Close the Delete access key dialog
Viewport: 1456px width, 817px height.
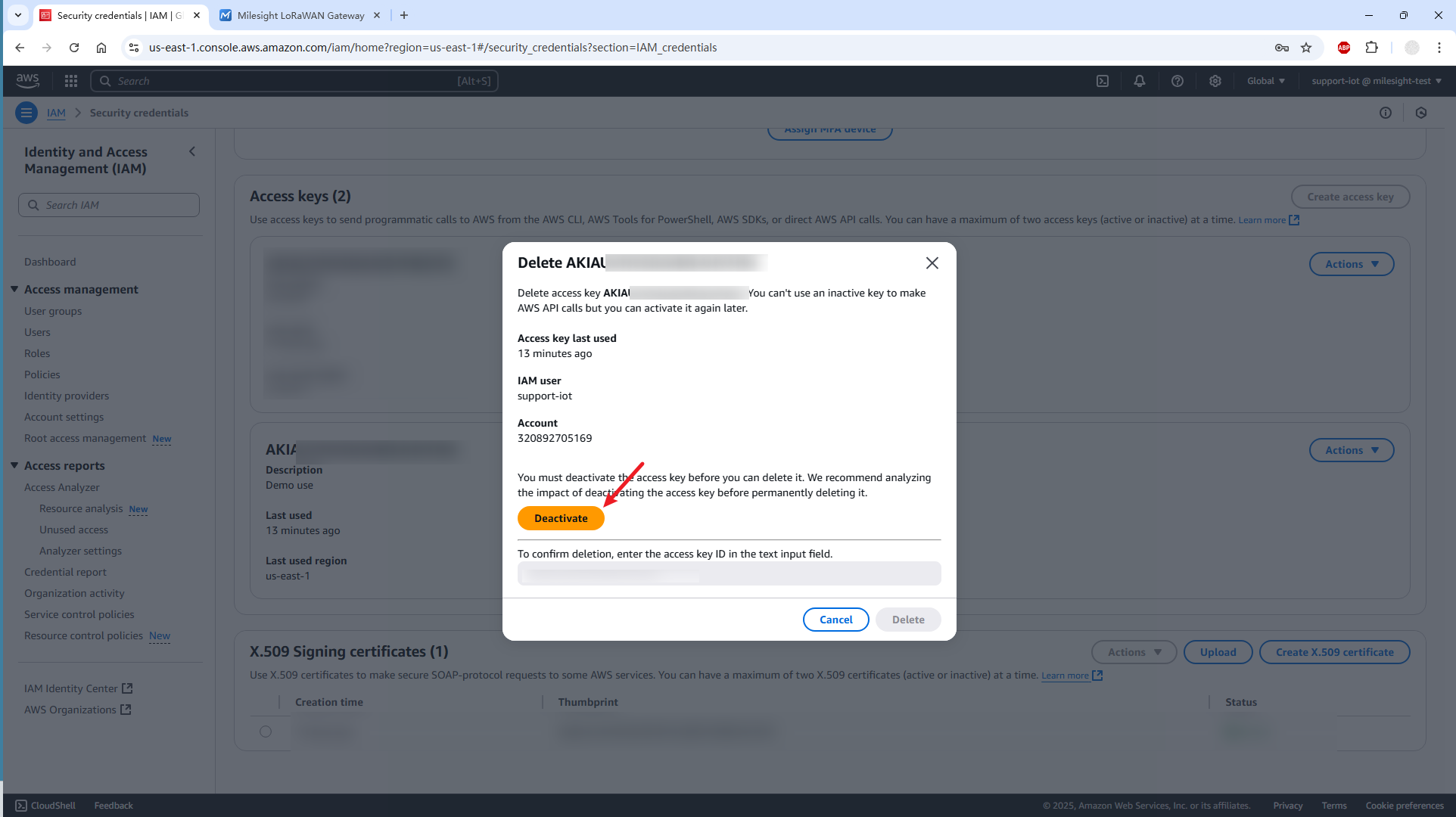(932, 262)
